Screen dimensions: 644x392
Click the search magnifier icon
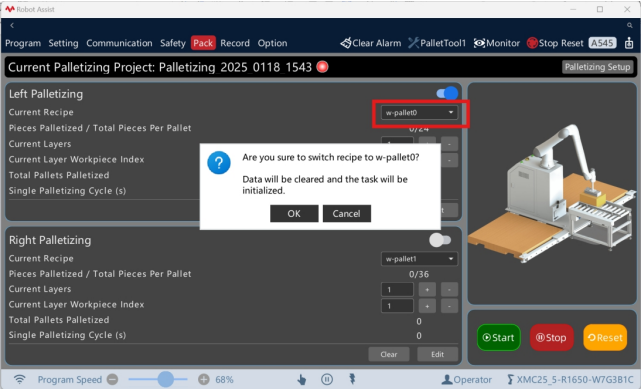click(630, 25)
